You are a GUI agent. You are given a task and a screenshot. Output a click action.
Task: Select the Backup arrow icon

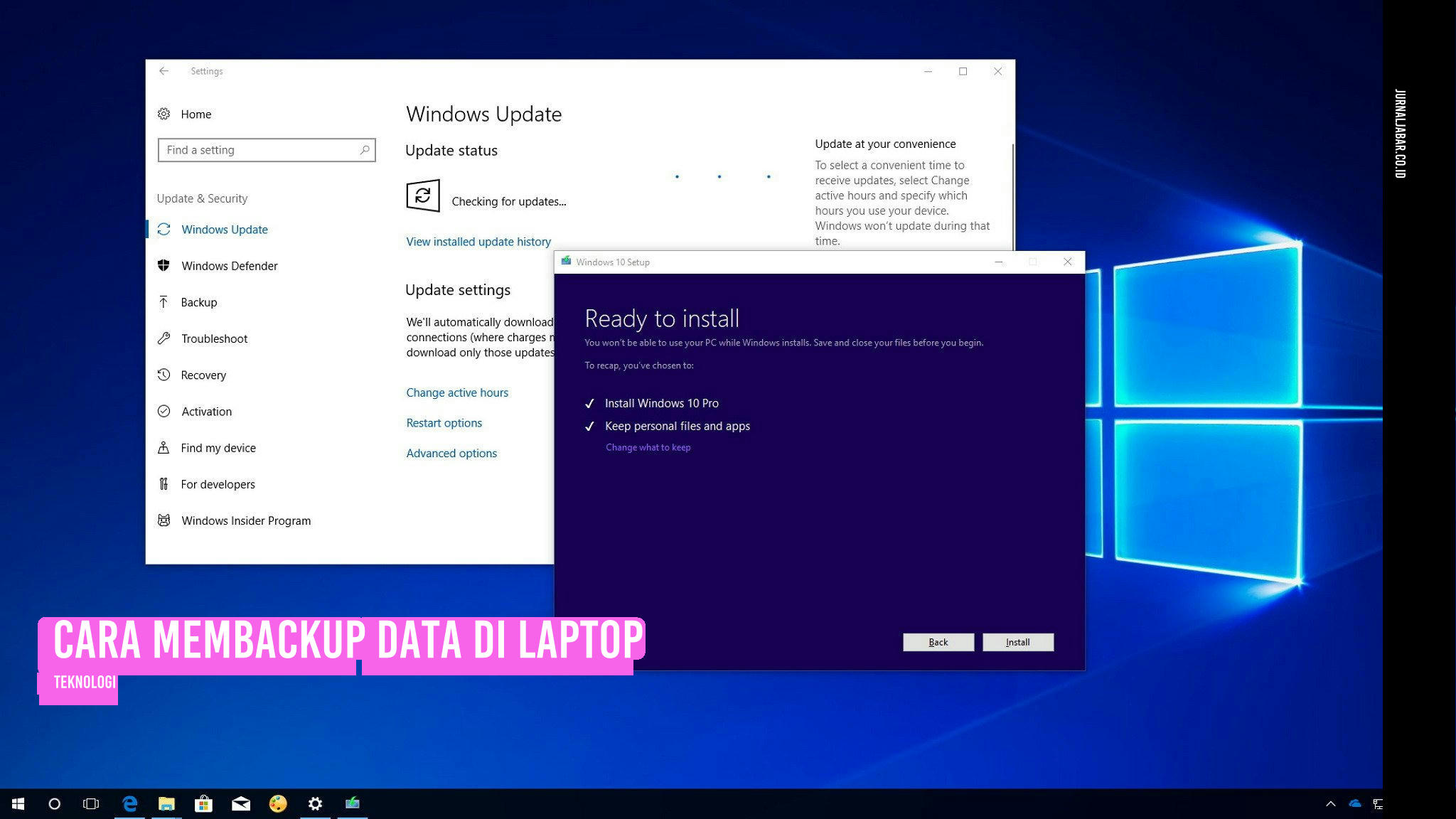coord(164,302)
